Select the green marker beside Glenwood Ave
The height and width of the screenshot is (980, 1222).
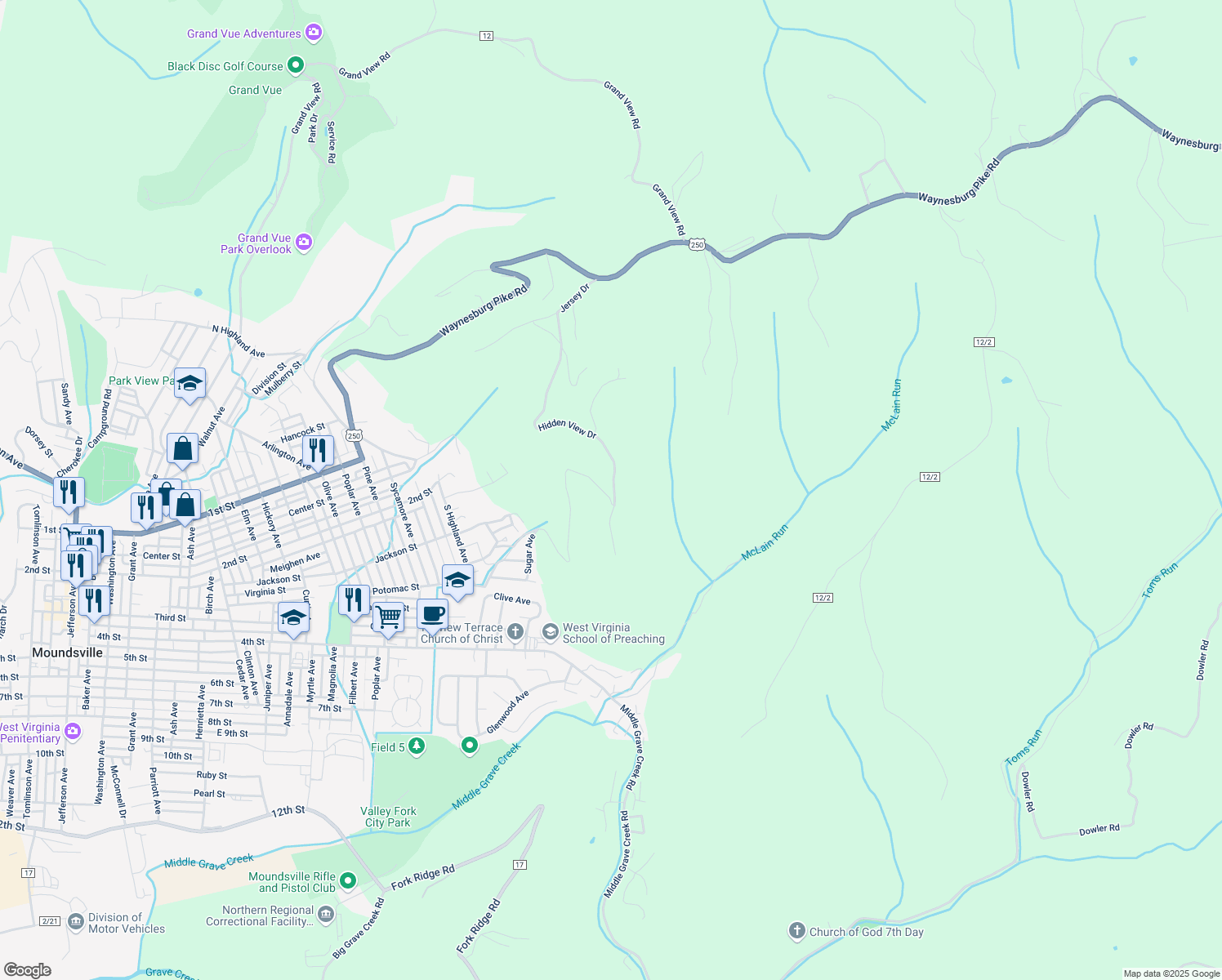pos(470,745)
